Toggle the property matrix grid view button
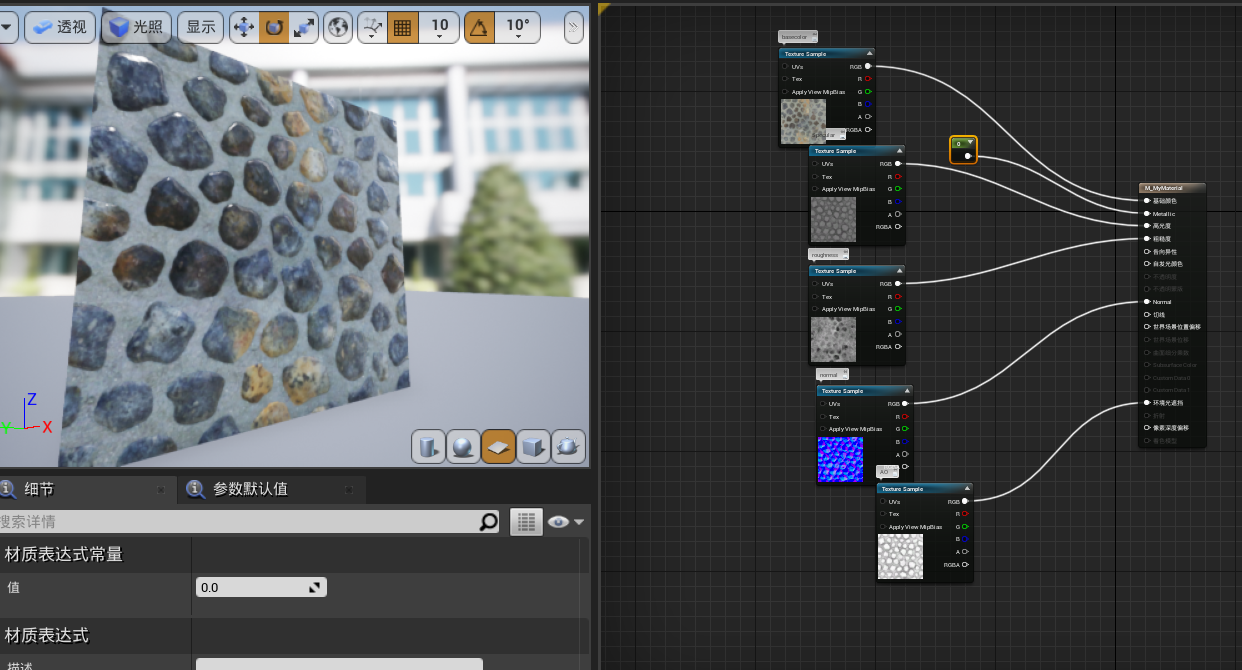The image size is (1242, 670). point(526,521)
